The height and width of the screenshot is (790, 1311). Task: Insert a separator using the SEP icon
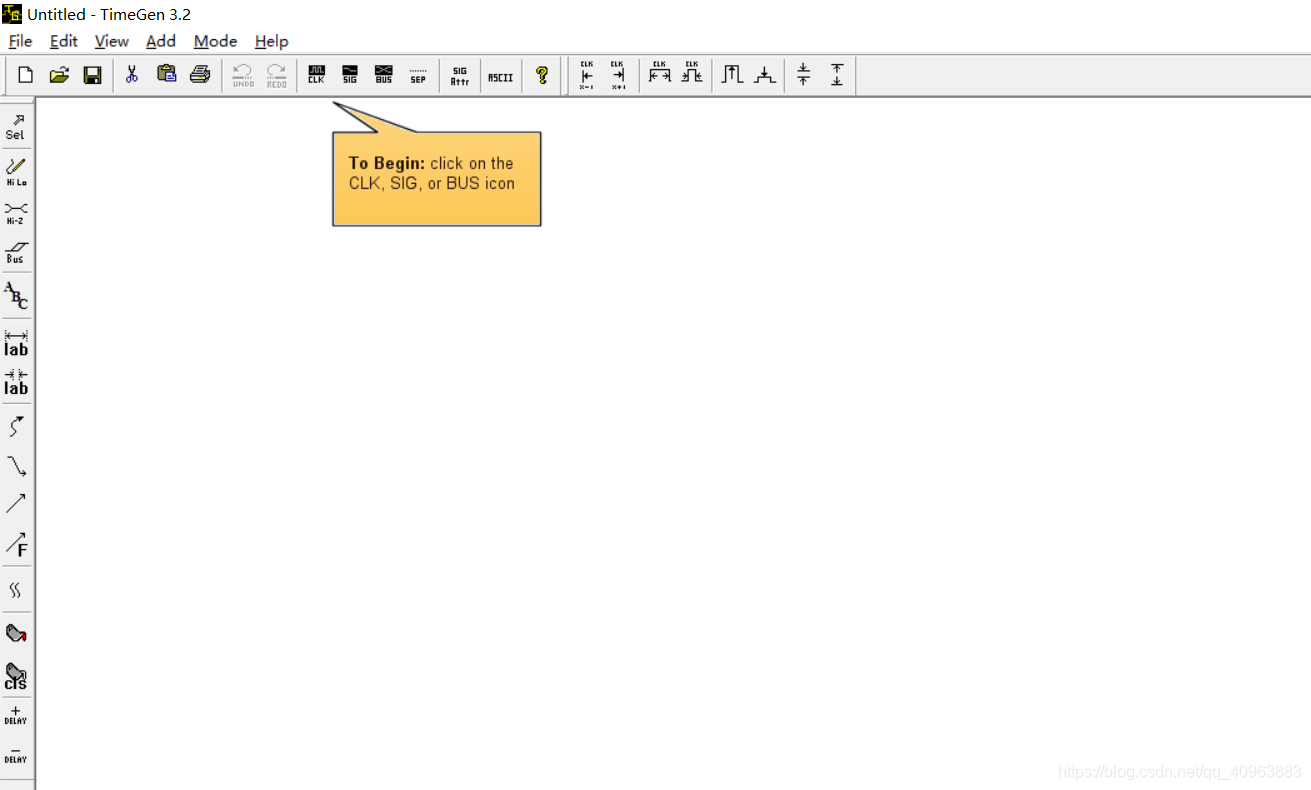[x=418, y=75]
